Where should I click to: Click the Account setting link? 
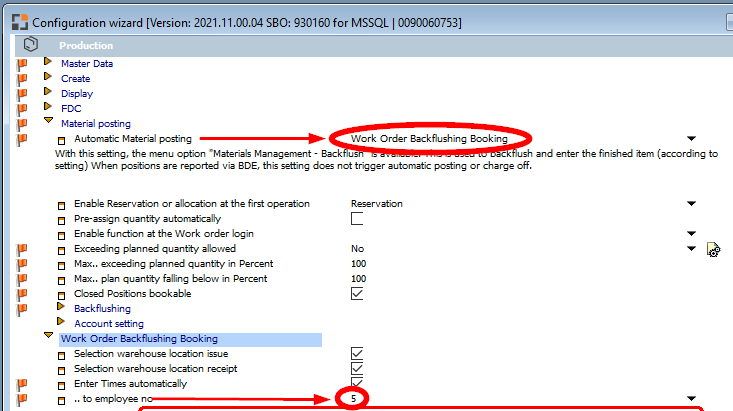pos(108,324)
